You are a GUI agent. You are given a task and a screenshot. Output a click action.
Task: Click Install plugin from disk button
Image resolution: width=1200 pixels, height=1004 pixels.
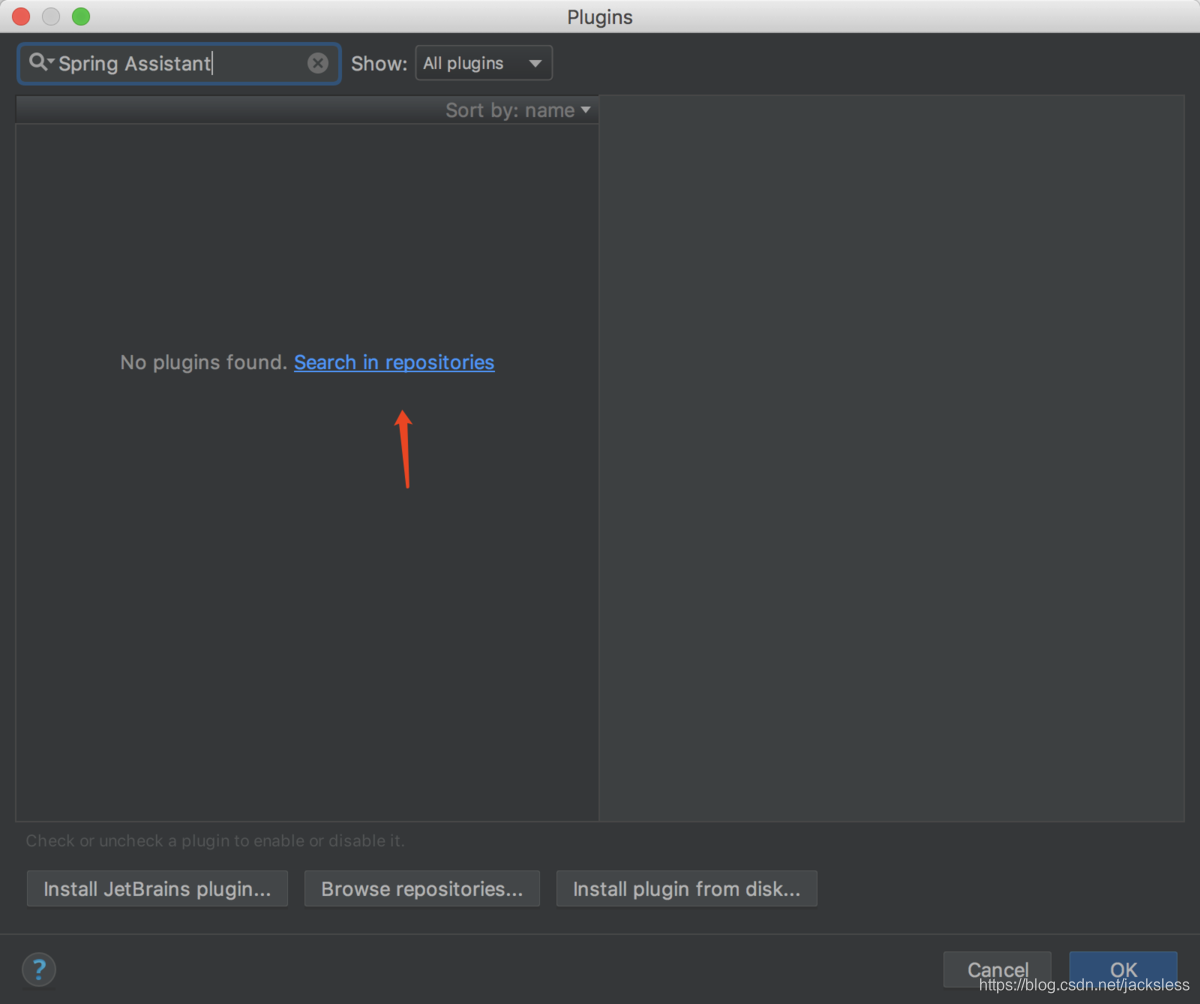686,889
